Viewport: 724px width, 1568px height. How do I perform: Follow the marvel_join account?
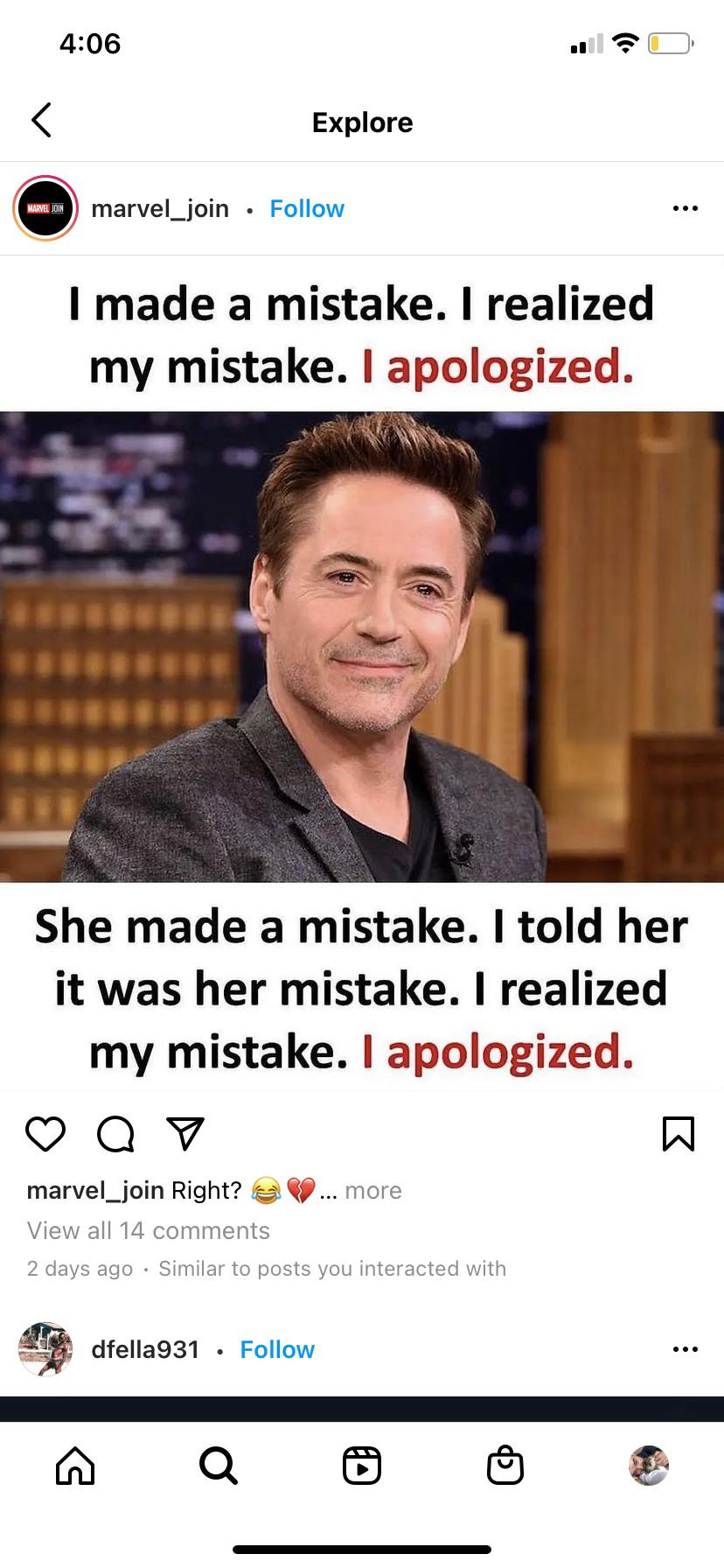pos(307,208)
